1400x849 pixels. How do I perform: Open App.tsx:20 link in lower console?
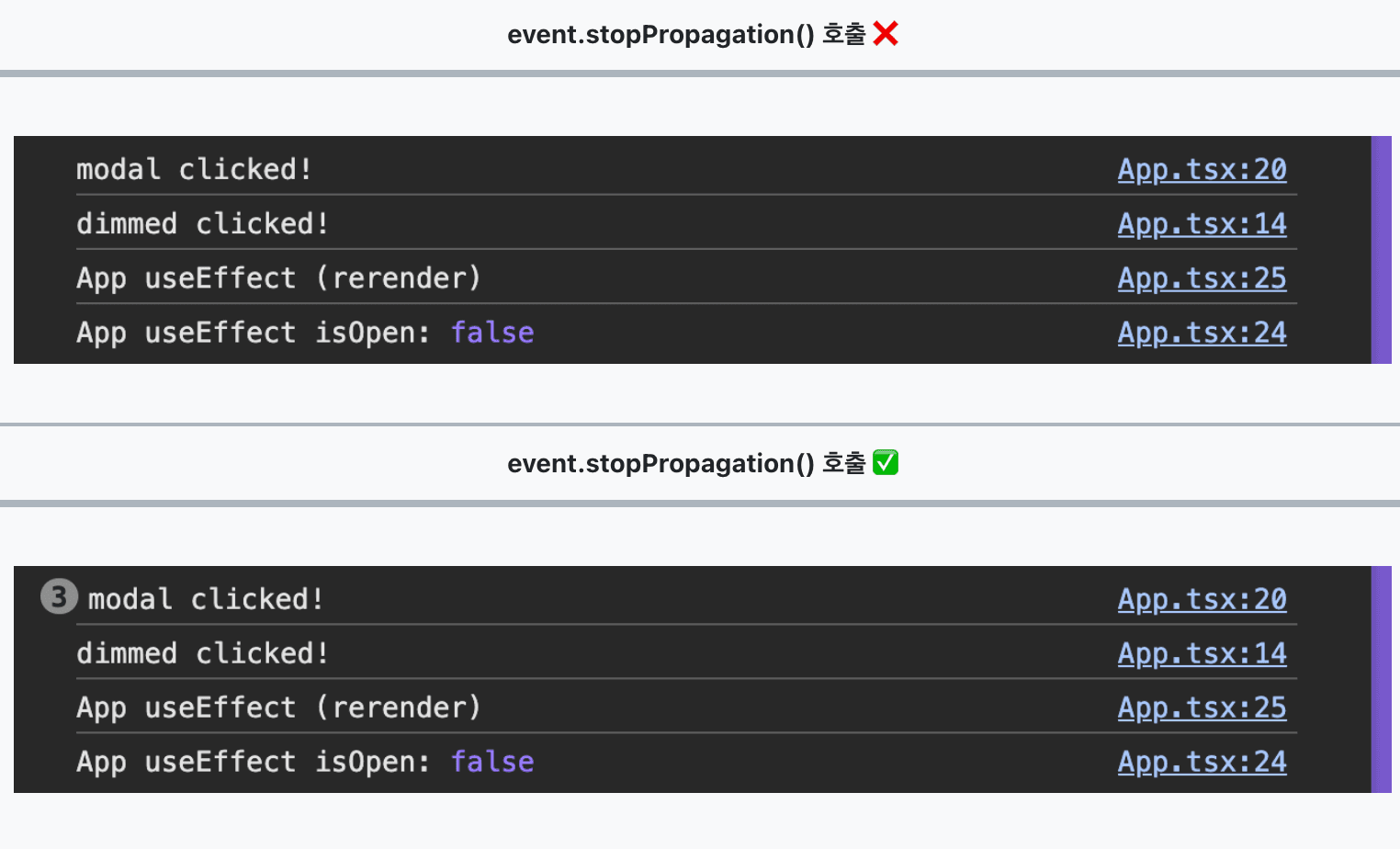1202,599
